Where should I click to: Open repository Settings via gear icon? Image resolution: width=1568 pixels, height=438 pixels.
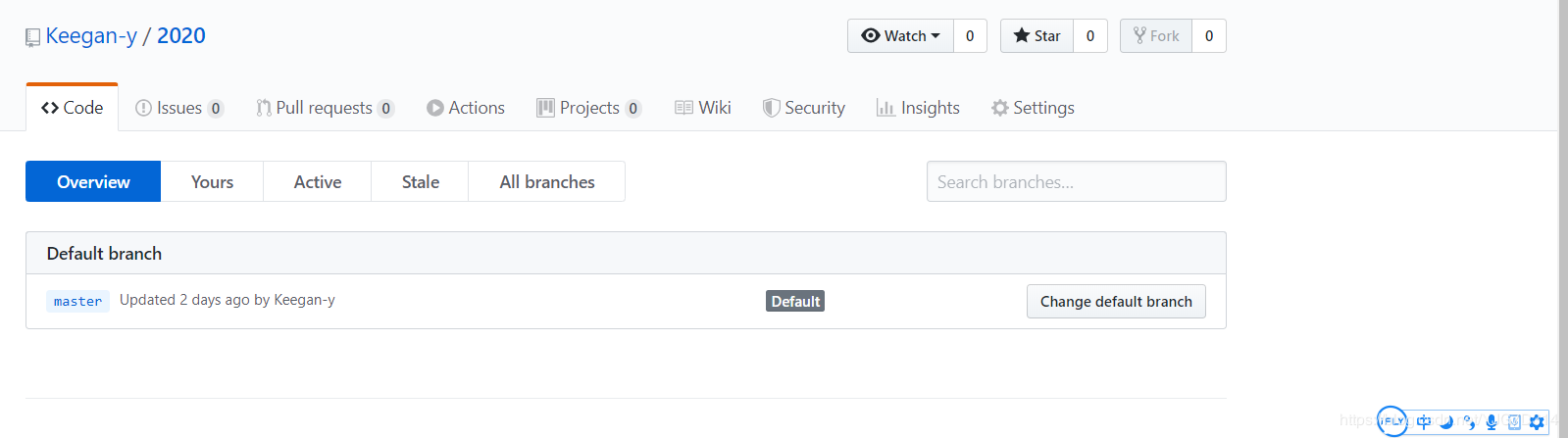(999, 108)
